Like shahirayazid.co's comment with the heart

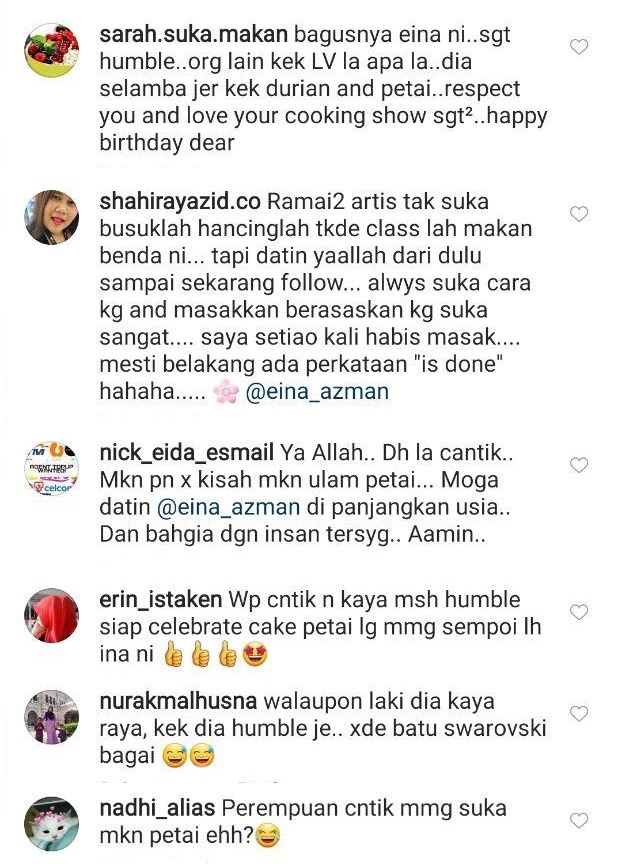point(579,214)
